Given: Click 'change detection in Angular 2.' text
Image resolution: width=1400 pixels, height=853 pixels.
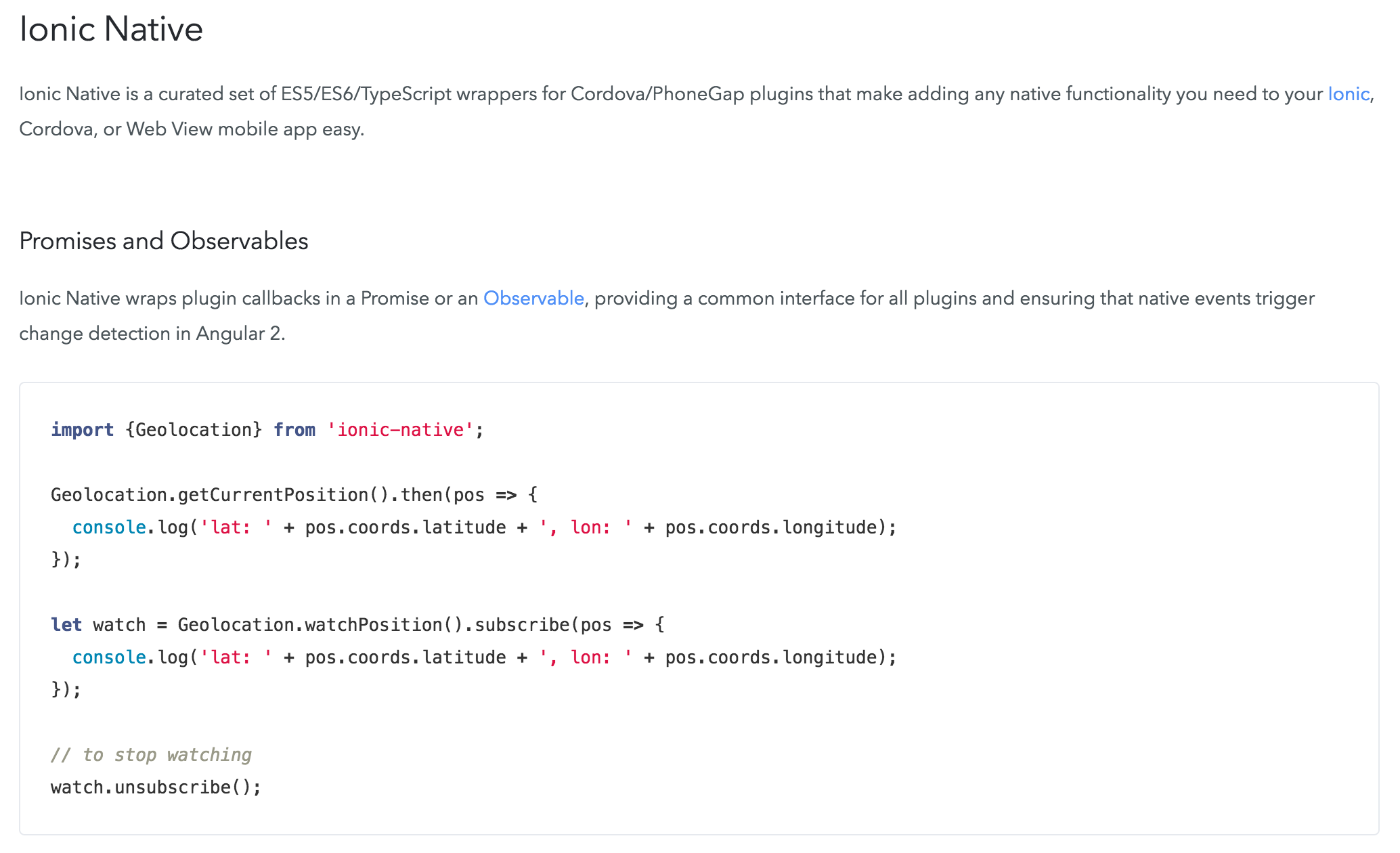Looking at the screenshot, I should 152,334.
